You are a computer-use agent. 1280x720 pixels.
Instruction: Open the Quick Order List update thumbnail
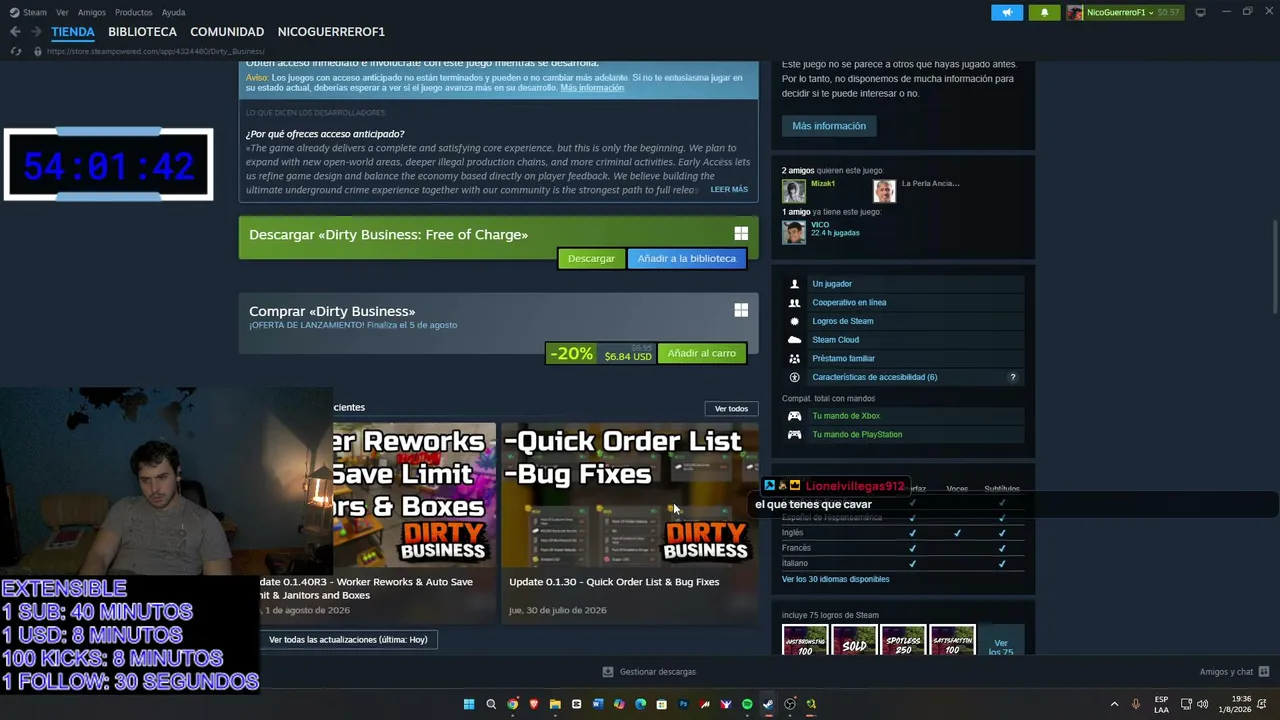click(x=629, y=494)
